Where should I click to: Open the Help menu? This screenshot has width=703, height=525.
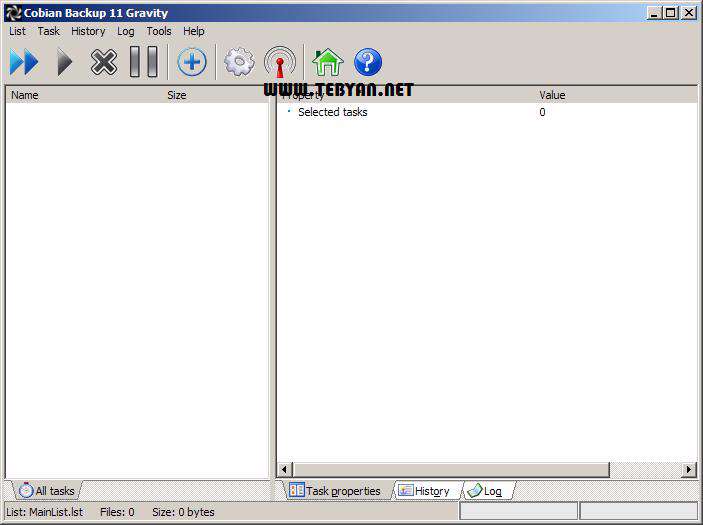tap(194, 31)
